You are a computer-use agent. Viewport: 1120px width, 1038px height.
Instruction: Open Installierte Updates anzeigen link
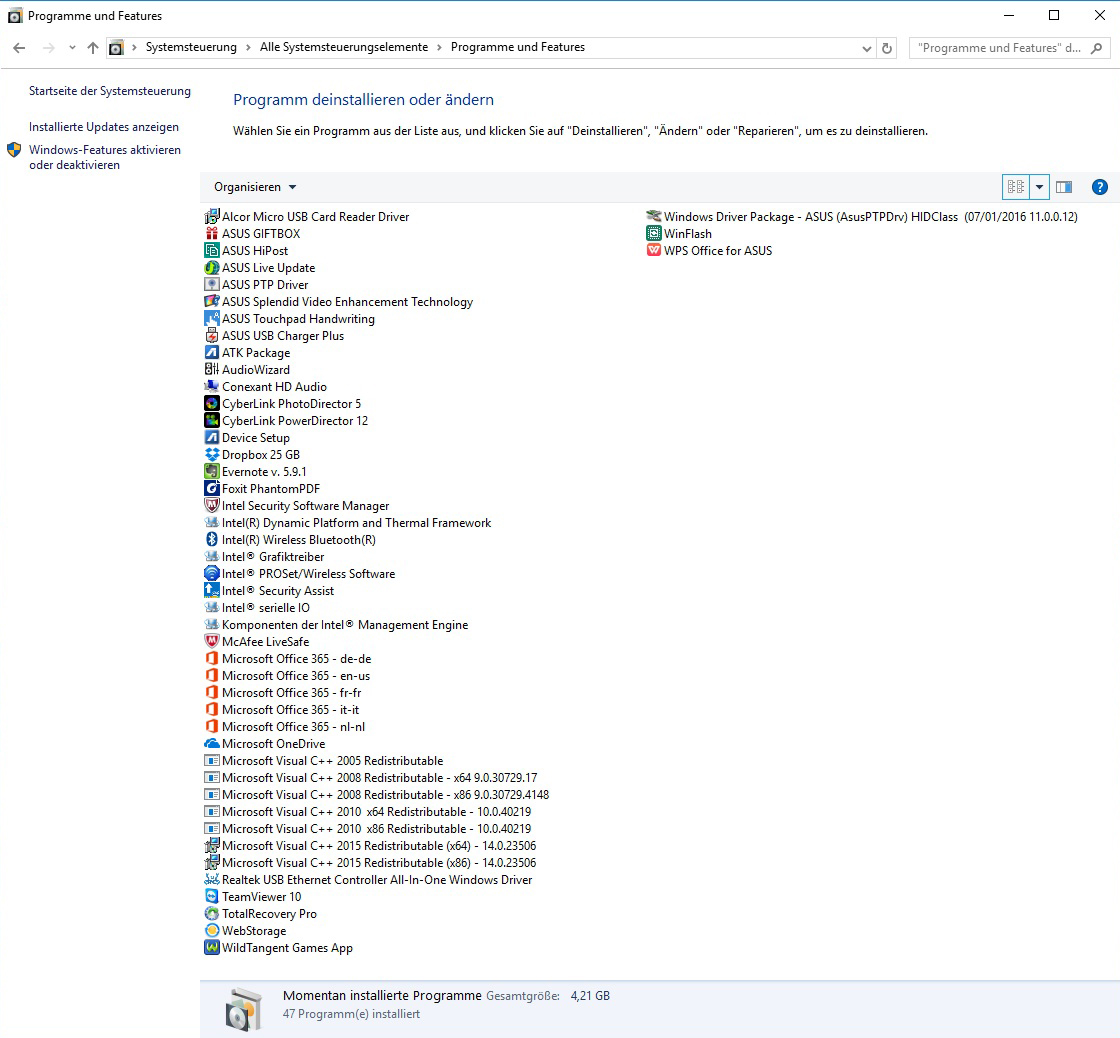tap(104, 127)
